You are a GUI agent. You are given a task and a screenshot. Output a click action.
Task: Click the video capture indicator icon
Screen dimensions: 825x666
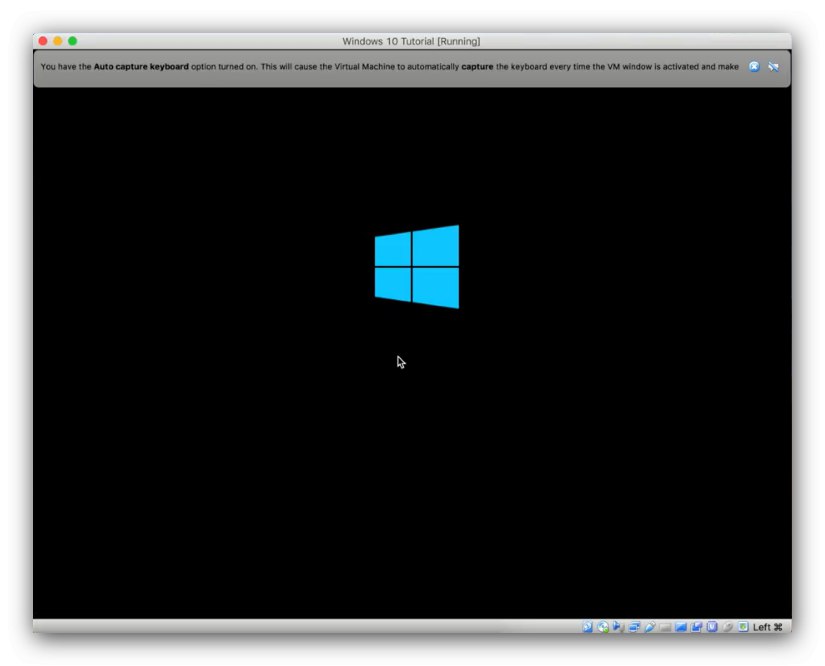(x=697, y=627)
